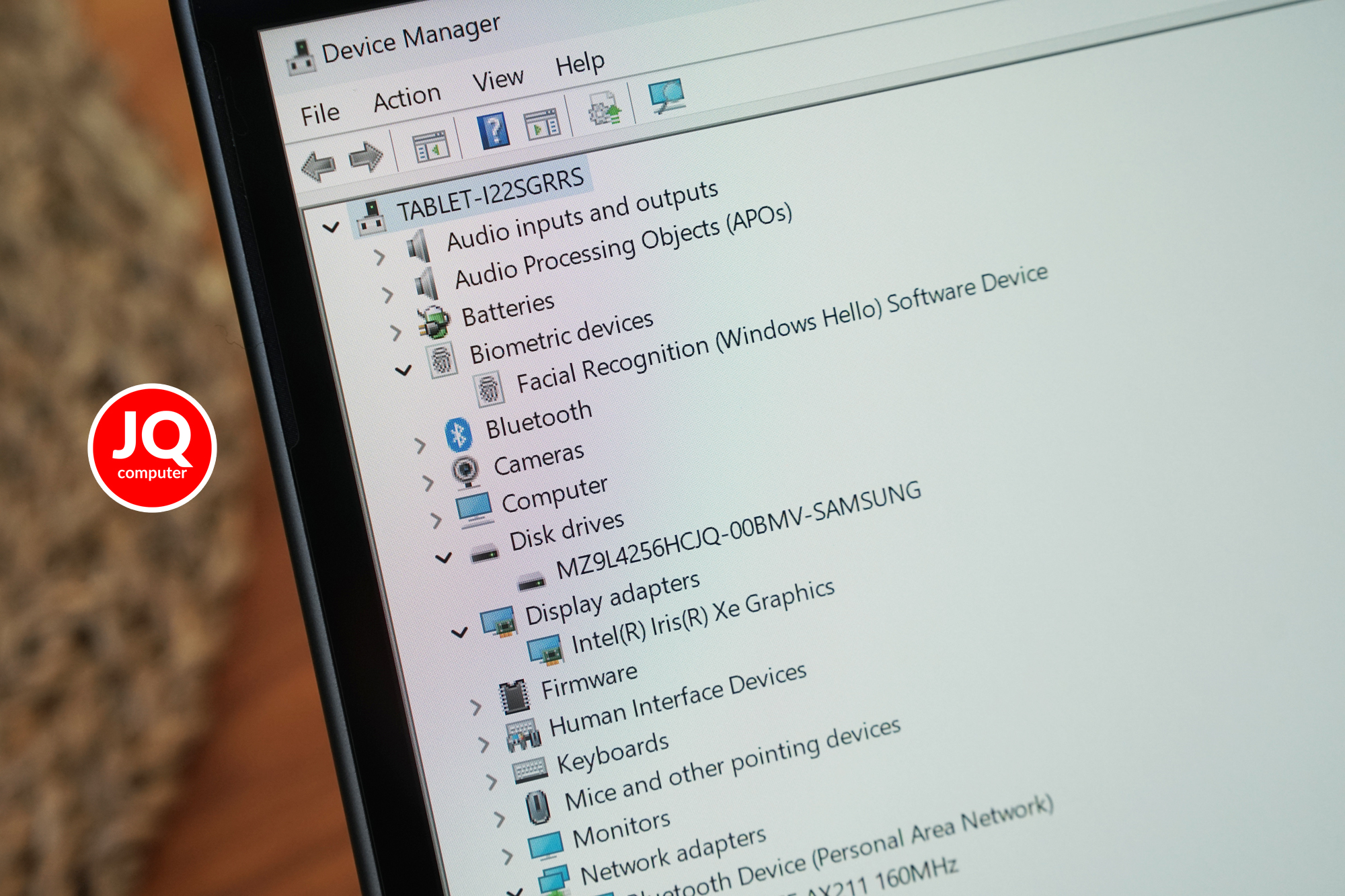Expand Audio Processing Objects (APOs)
1345x896 pixels.
(x=388, y=294)
